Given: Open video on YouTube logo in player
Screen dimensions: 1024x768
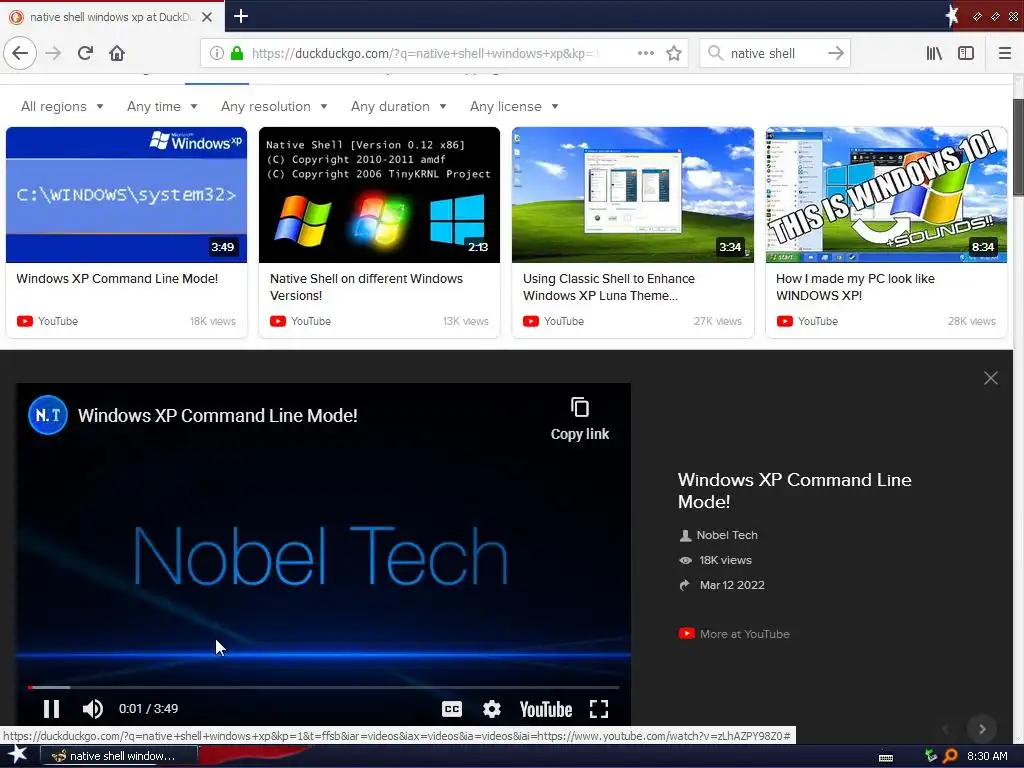Looking at the screenshot, I should coord(546,709).
